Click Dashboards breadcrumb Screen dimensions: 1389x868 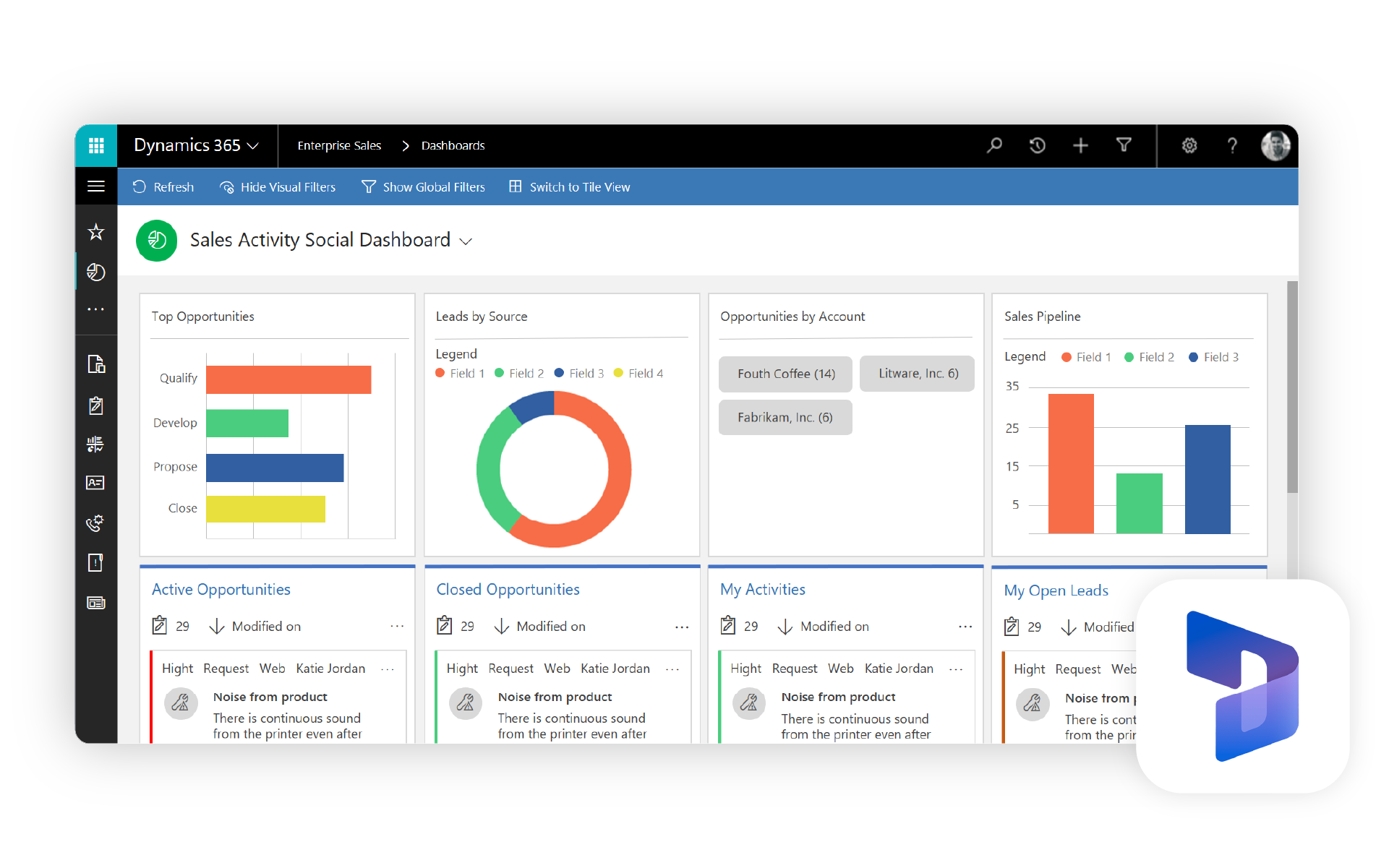coord(453,146)
